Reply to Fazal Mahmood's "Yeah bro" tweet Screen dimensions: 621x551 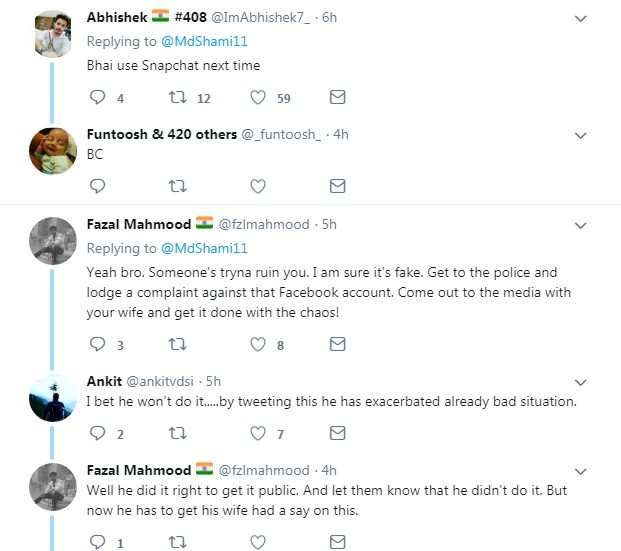97,345
